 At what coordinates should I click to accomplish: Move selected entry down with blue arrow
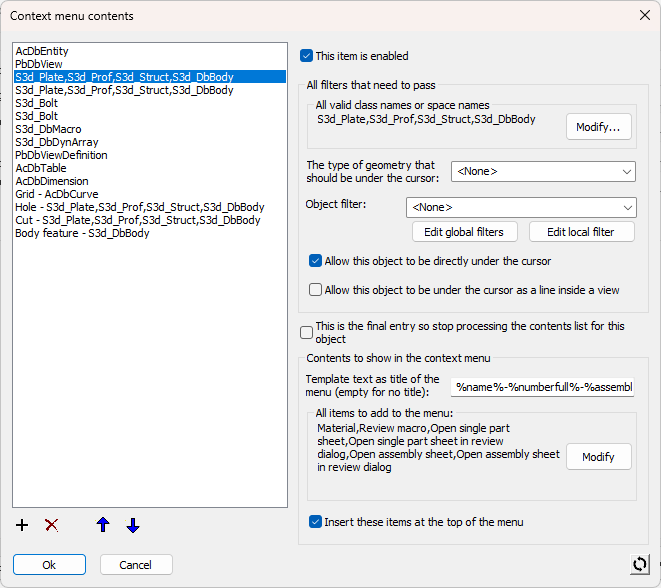pos(133,525)
